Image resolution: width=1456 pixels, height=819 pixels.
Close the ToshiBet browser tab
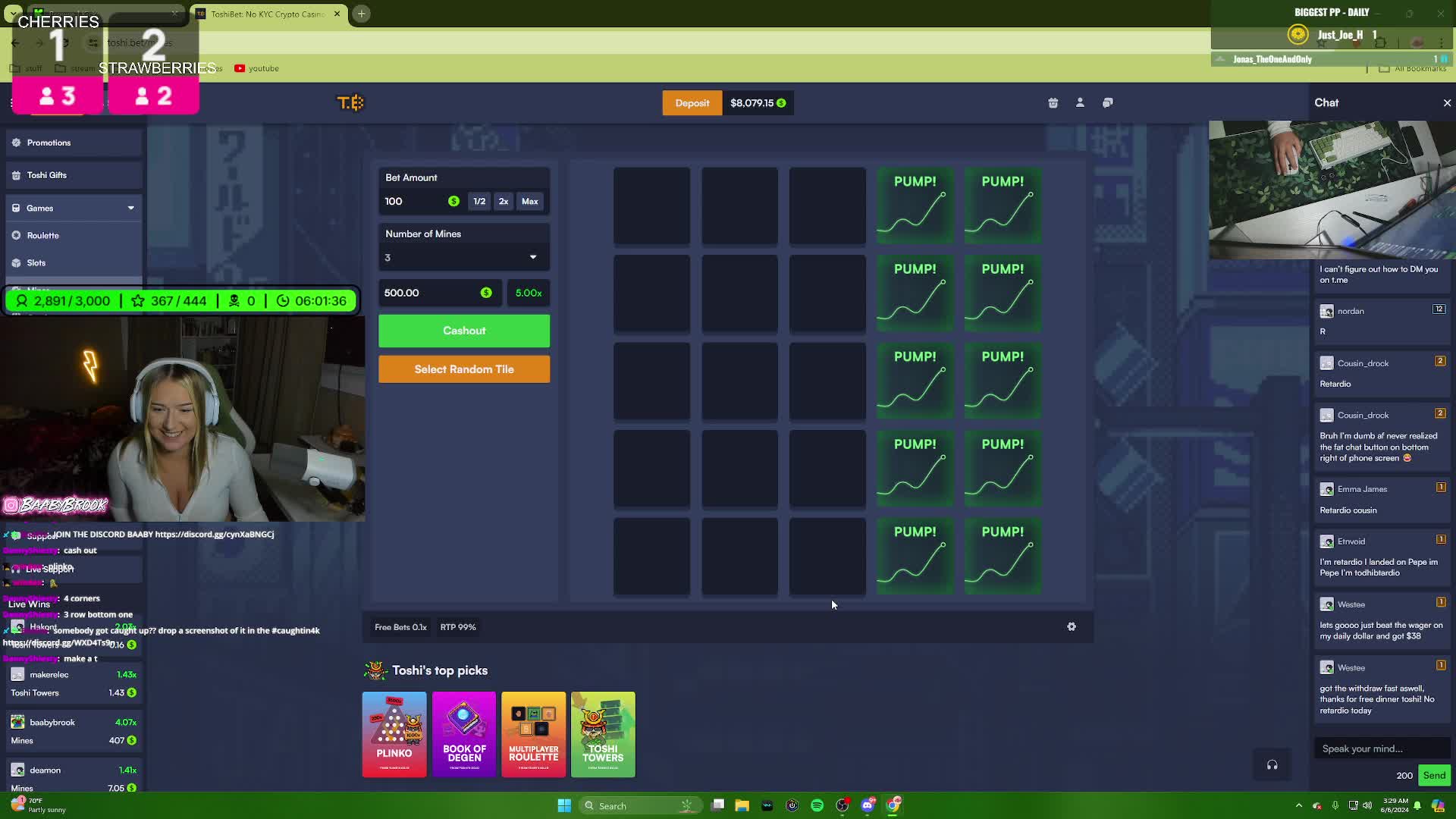tap(337, 14)
